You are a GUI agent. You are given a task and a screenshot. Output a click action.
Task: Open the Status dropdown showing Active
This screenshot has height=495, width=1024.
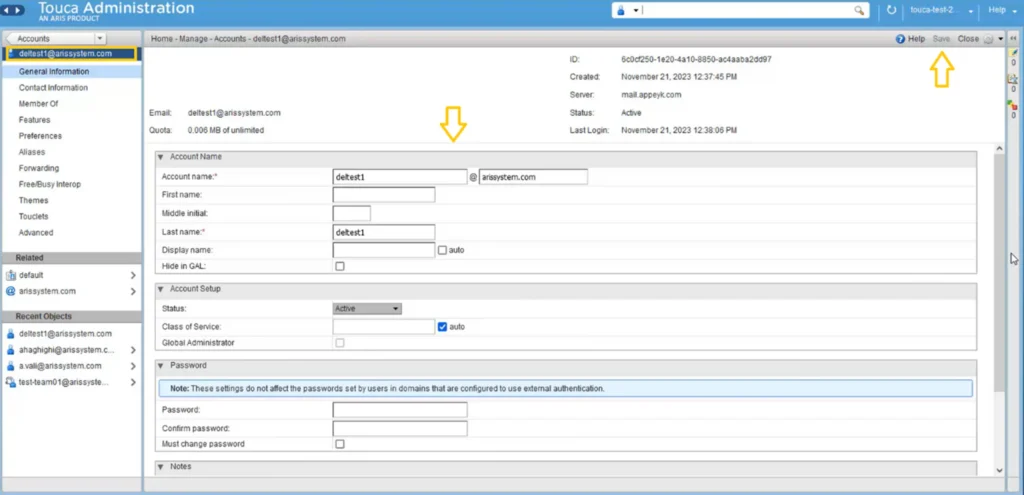click(367, 309)
